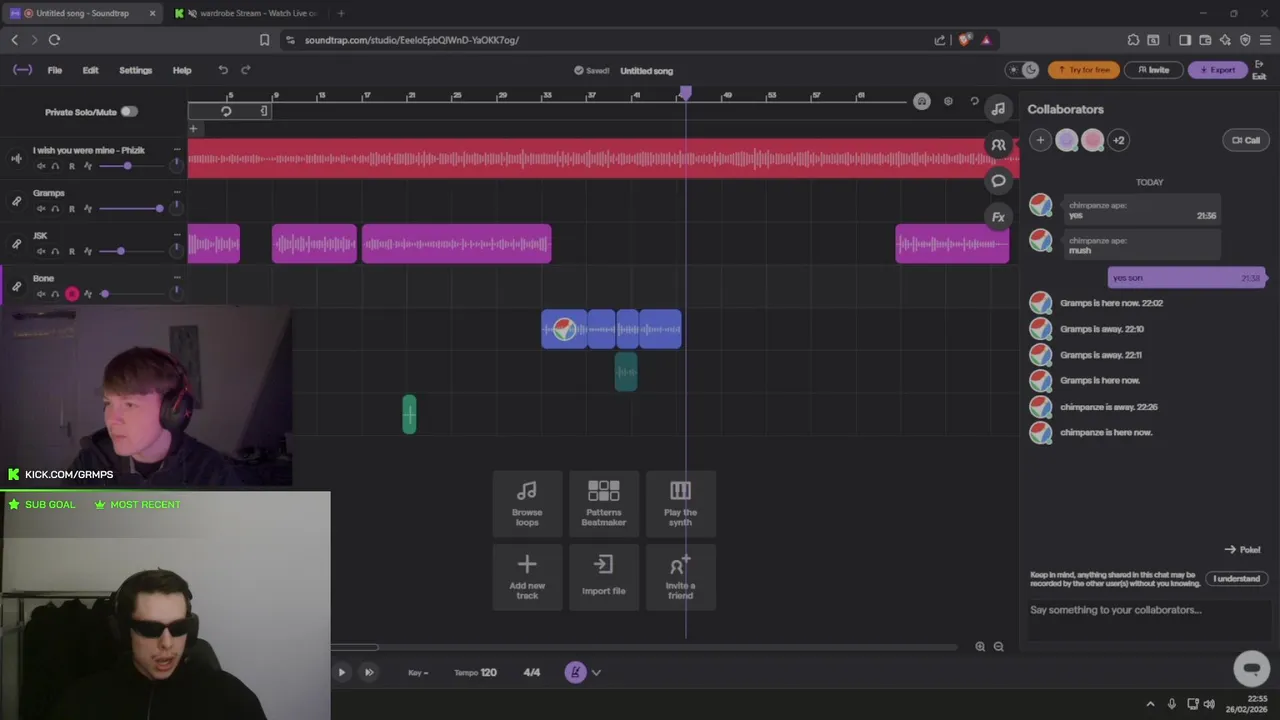This screenshot has height=720, width=1280.
Task: Click the Invite button
Action: click(1152, 70)
